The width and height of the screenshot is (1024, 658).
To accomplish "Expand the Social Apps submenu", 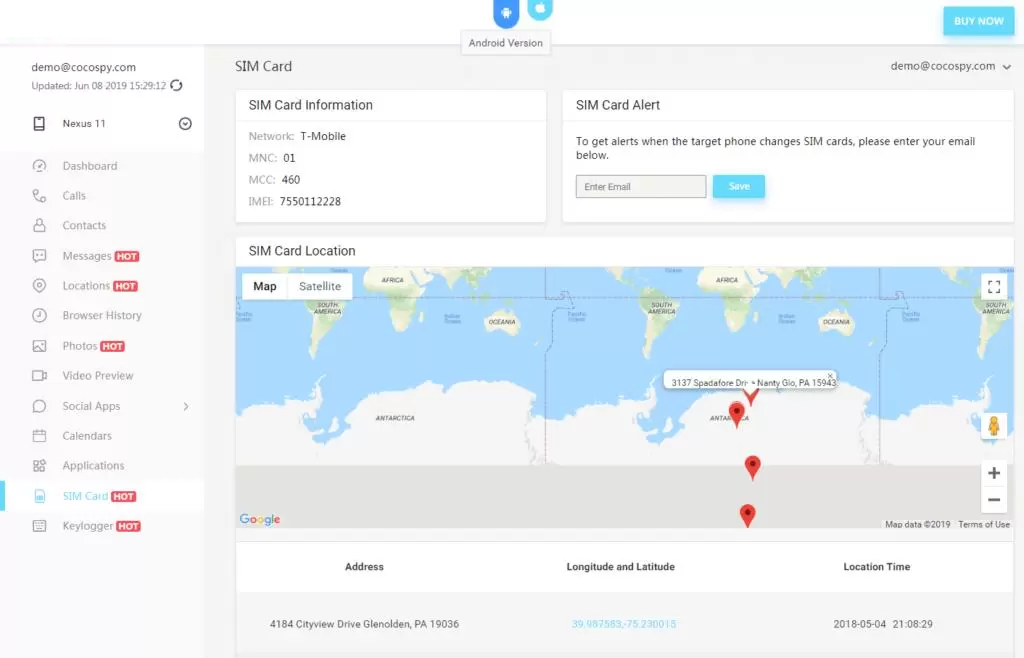I will 186,406.
